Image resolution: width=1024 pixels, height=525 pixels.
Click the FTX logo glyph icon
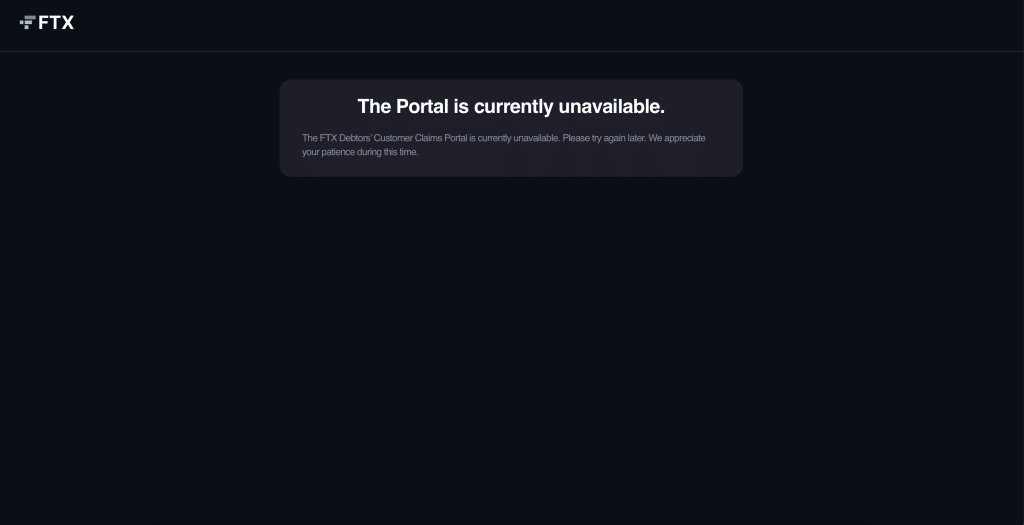tap(27, 23)
